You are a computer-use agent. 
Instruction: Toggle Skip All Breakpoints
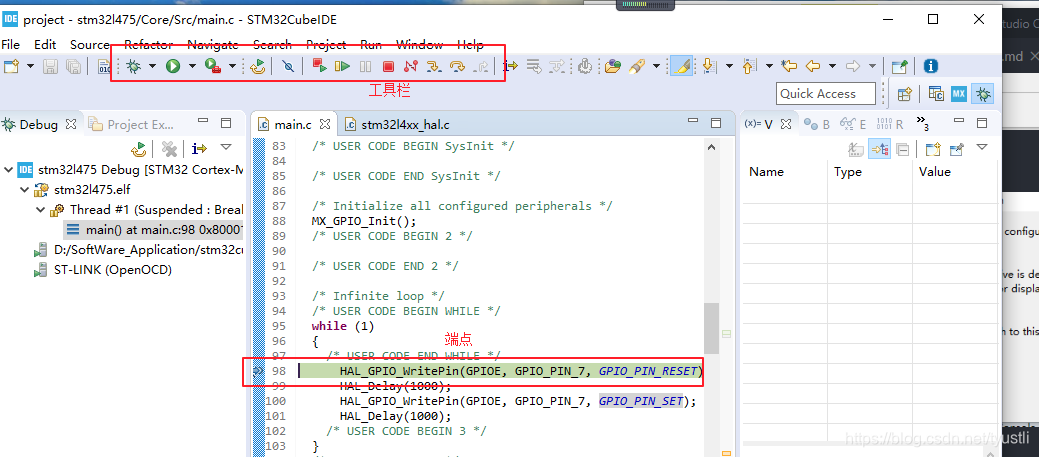288,66
